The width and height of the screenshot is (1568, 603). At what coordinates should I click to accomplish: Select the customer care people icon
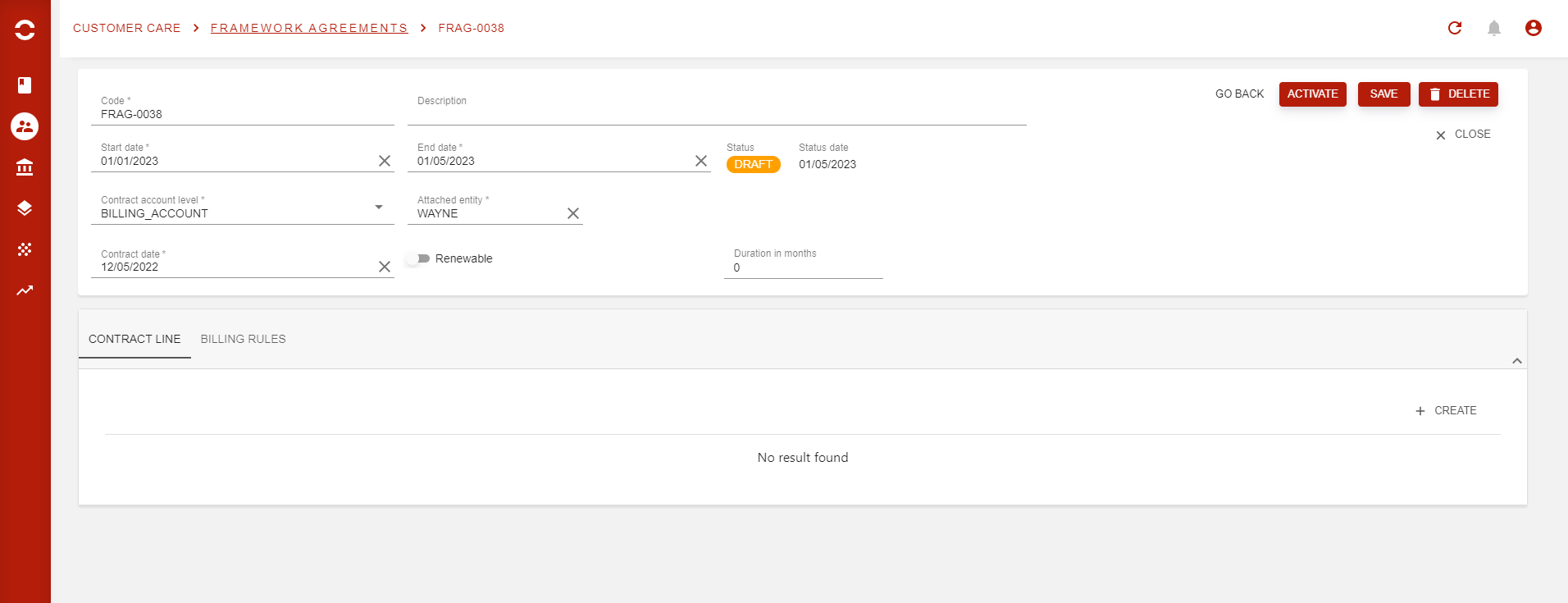coord(25,126)
